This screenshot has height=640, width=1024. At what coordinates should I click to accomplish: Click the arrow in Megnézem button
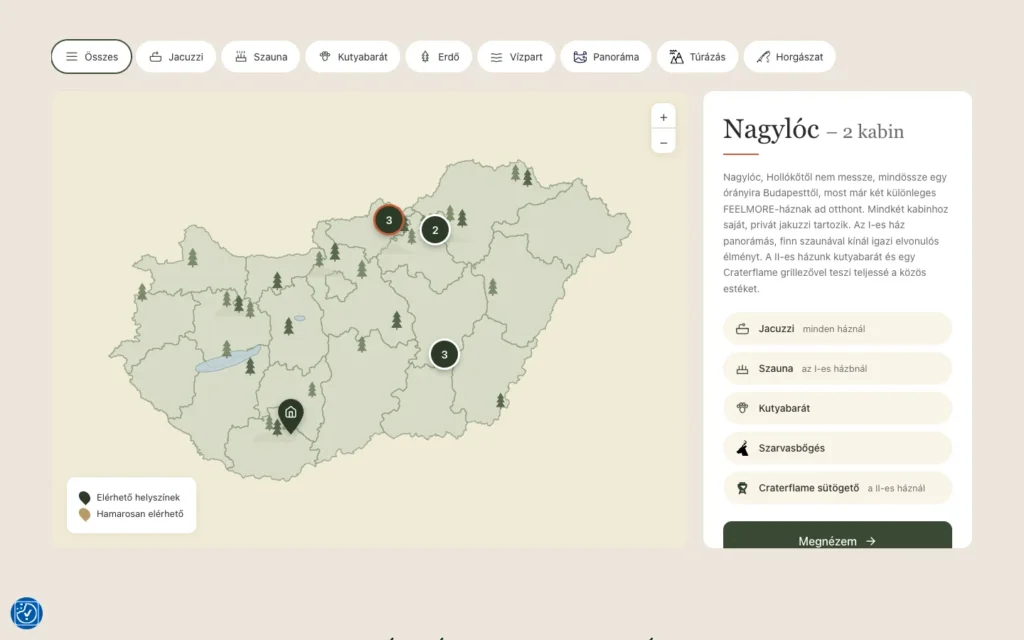[871, 541]
